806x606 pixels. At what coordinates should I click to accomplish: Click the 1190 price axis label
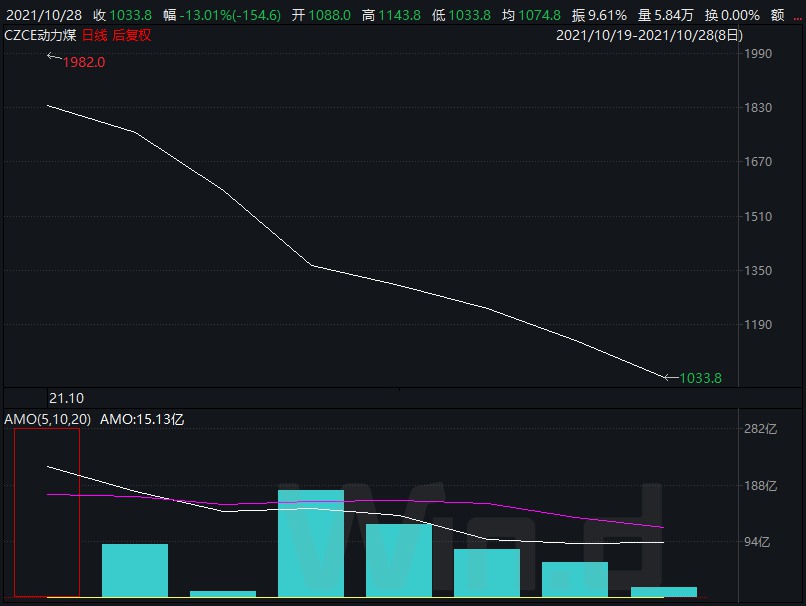click(x=758, y=325)
